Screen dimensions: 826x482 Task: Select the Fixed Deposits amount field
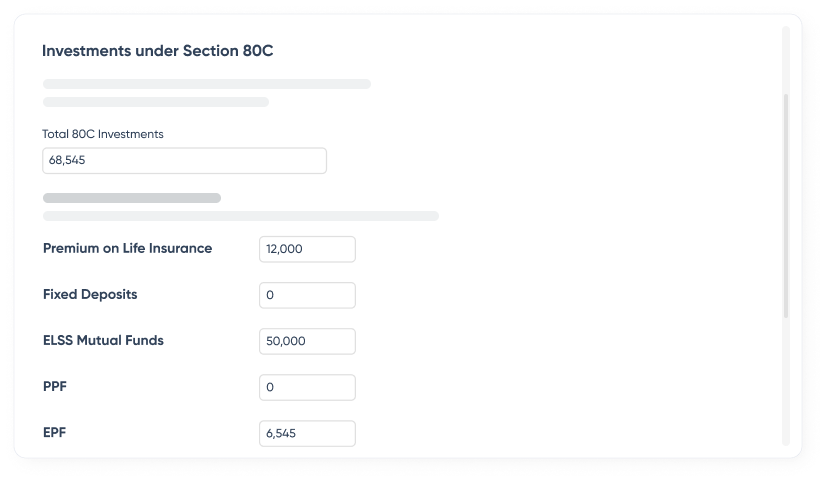point(307,295)
